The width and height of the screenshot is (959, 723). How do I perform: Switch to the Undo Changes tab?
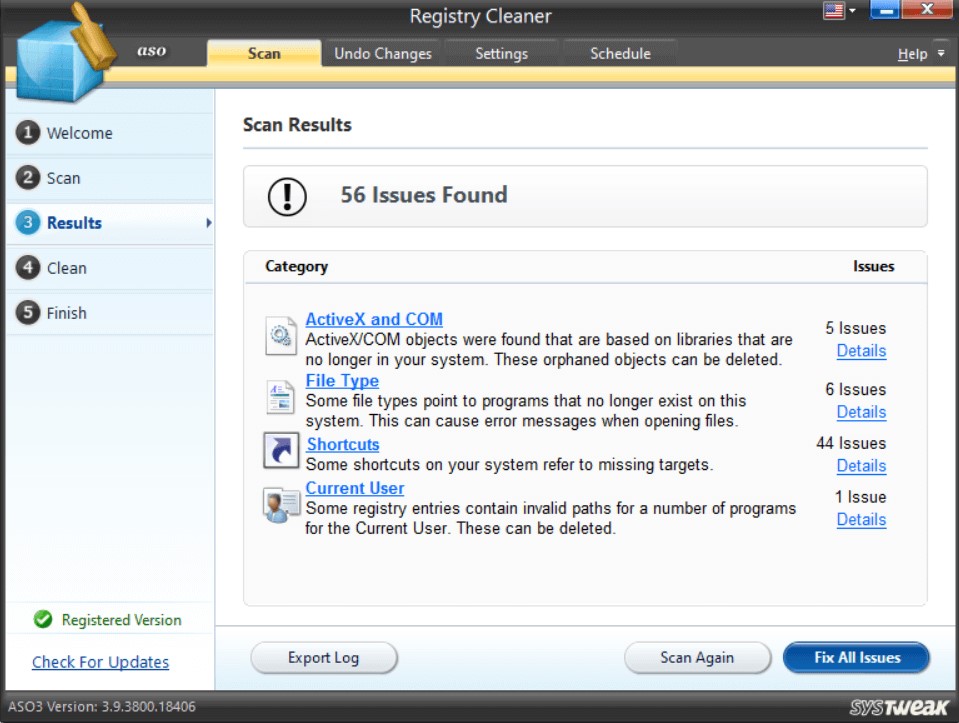pyautogui.click(x=383, y=54)
